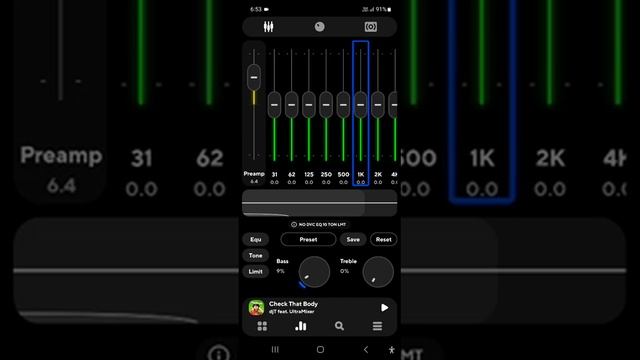Click the Reset button
The height and width of the screenshot is (360, 640).
click(x=384, y=240)
